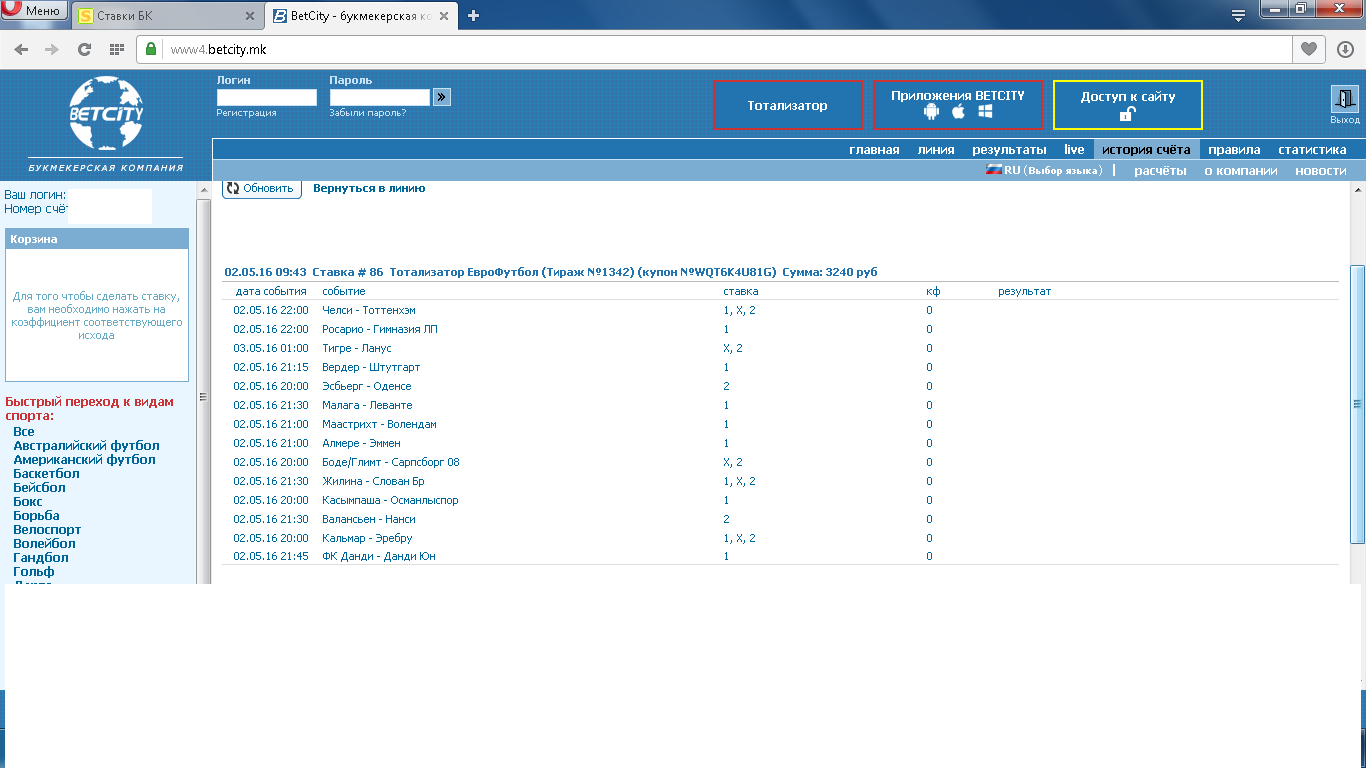The height and width of the screenshot is (768, 1366).
Task: Click the Apple app icon
Action: 958,111
